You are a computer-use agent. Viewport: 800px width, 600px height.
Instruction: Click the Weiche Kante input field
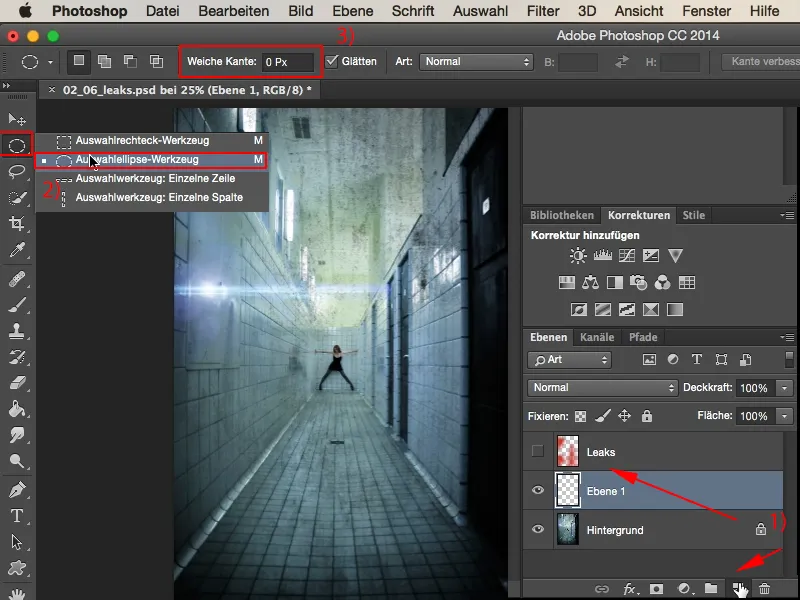tap(288, 62)
